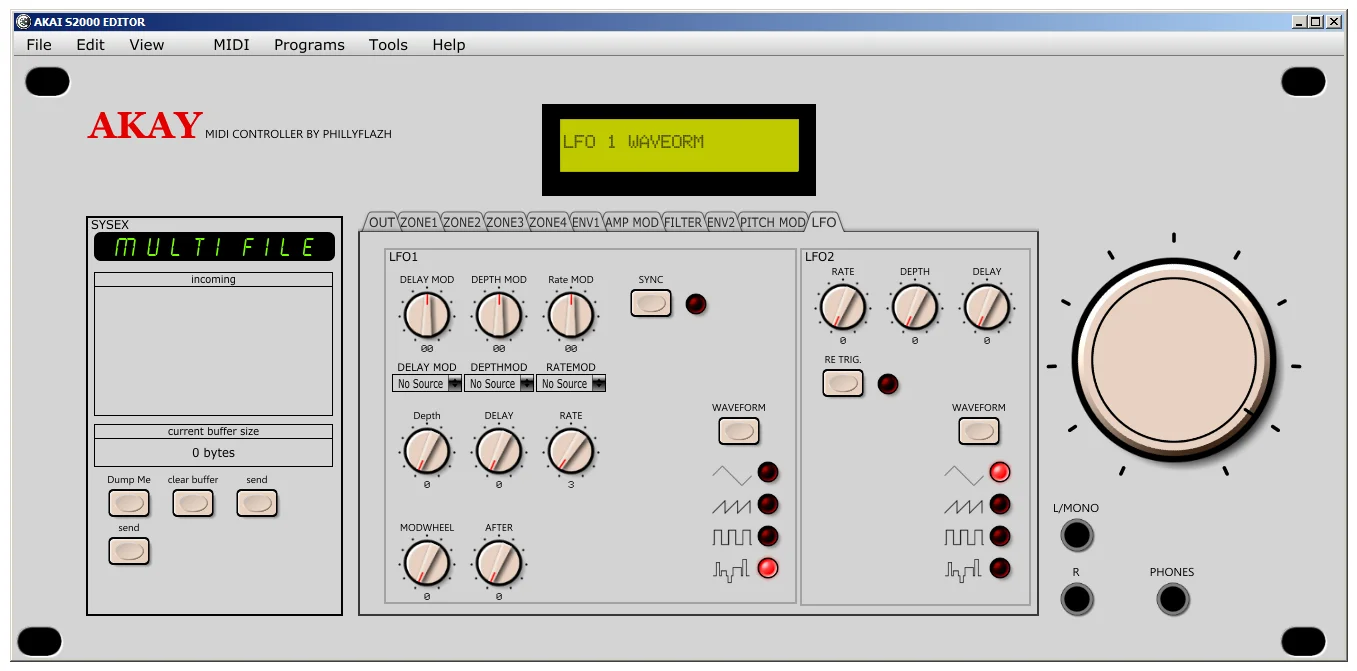Viewport: 1357px width, 671px height.
Task: Open the Tools menu
Action: coord(388,45)
